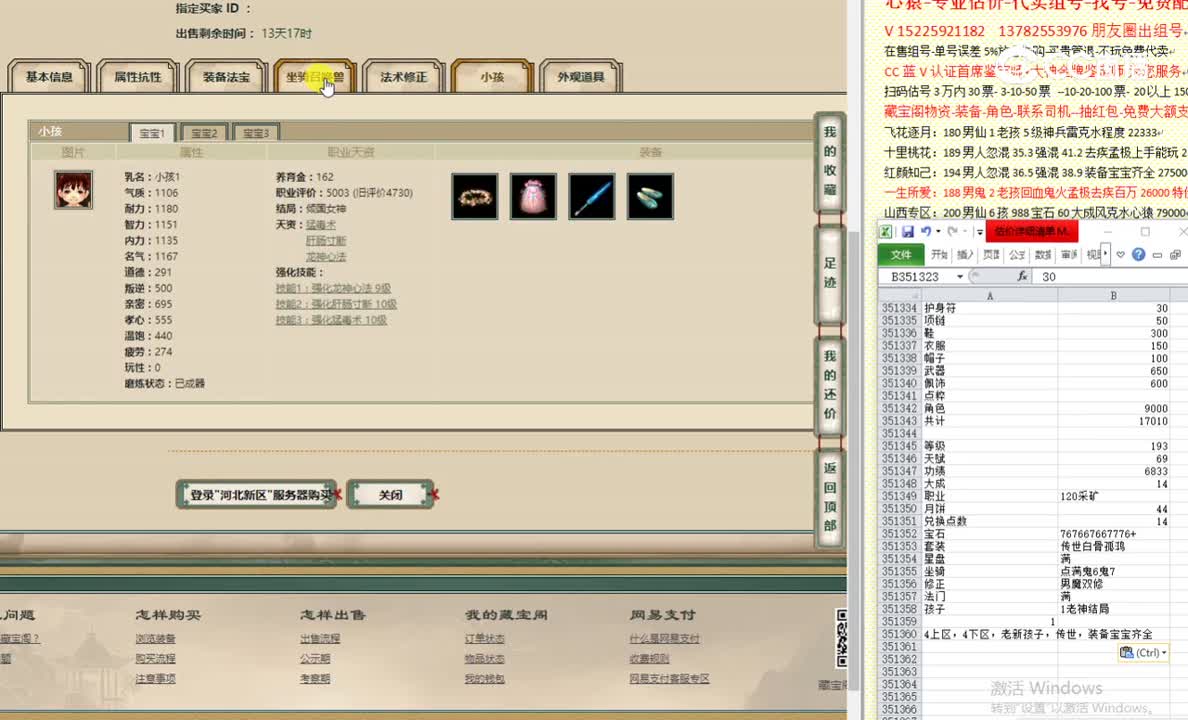Open Excel's Help question-mark icon
Image resolution: width=1188 pixels, height=720 pixels.
[x=1138, y=254]
